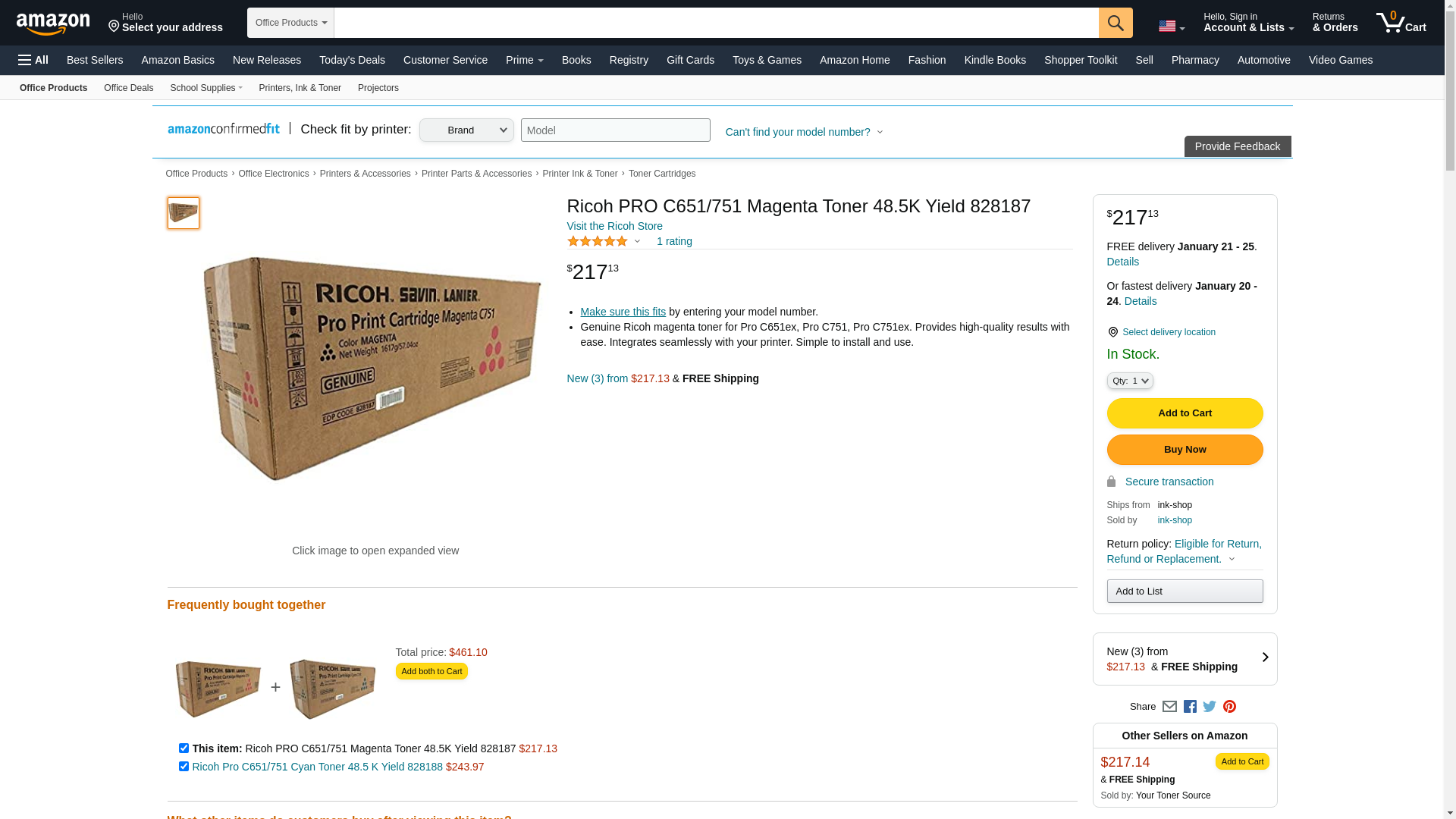Open the Office Deals tab
The image size is (1456, 819).
tap(128, 88)
